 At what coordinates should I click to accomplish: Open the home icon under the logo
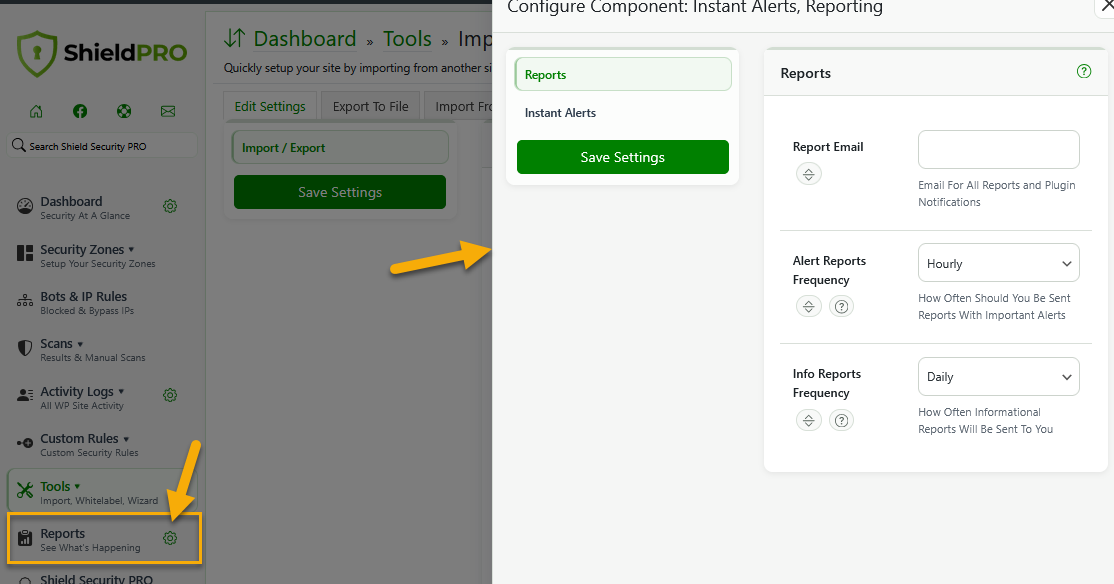[36, 111]
